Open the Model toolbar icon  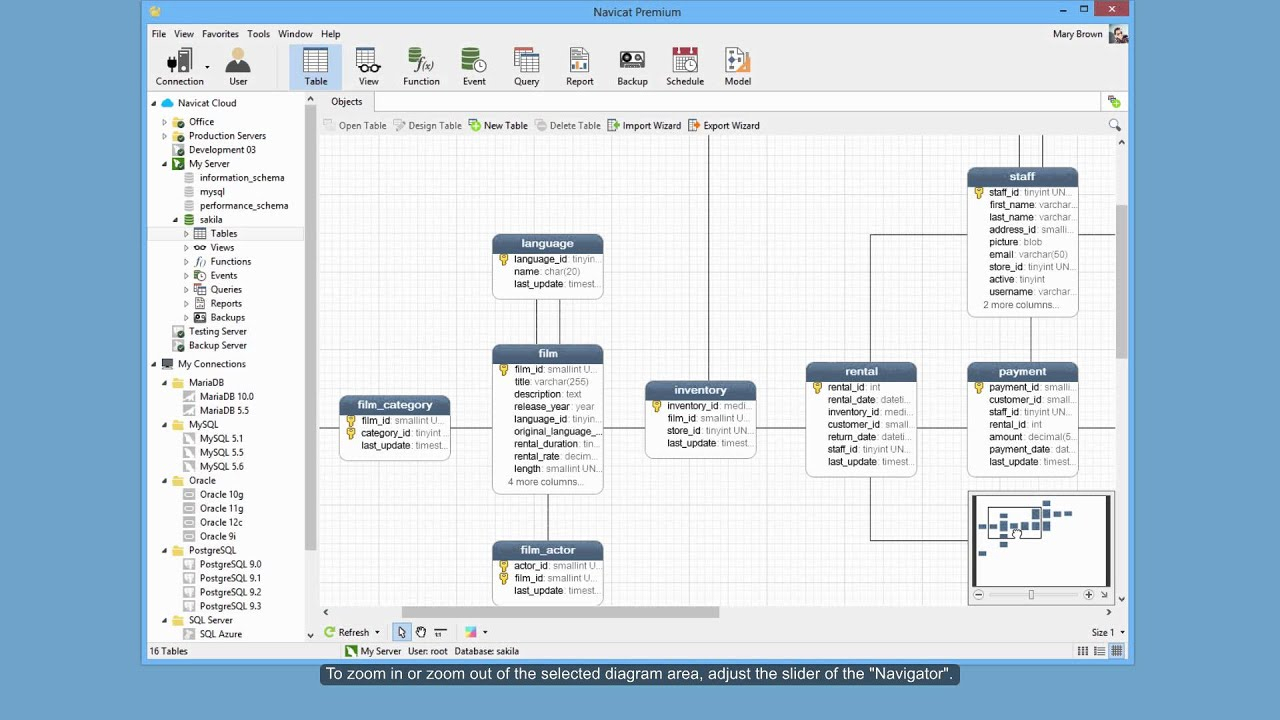tap(738, 67)
